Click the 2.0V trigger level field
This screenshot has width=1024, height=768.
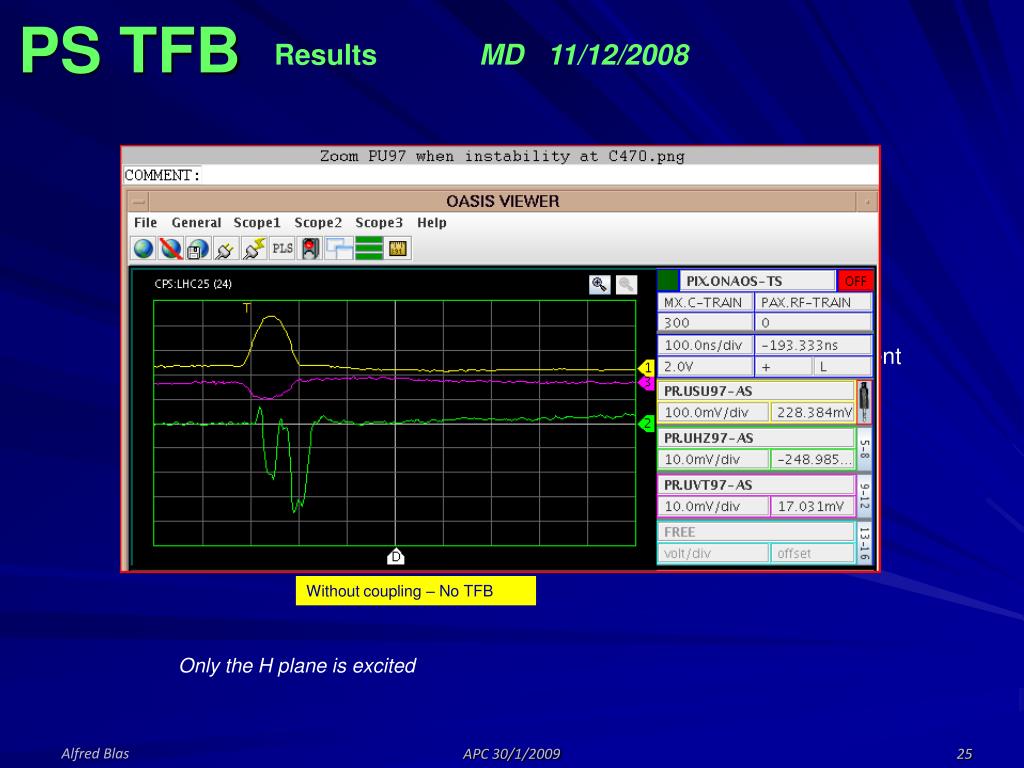coord(705,366)
